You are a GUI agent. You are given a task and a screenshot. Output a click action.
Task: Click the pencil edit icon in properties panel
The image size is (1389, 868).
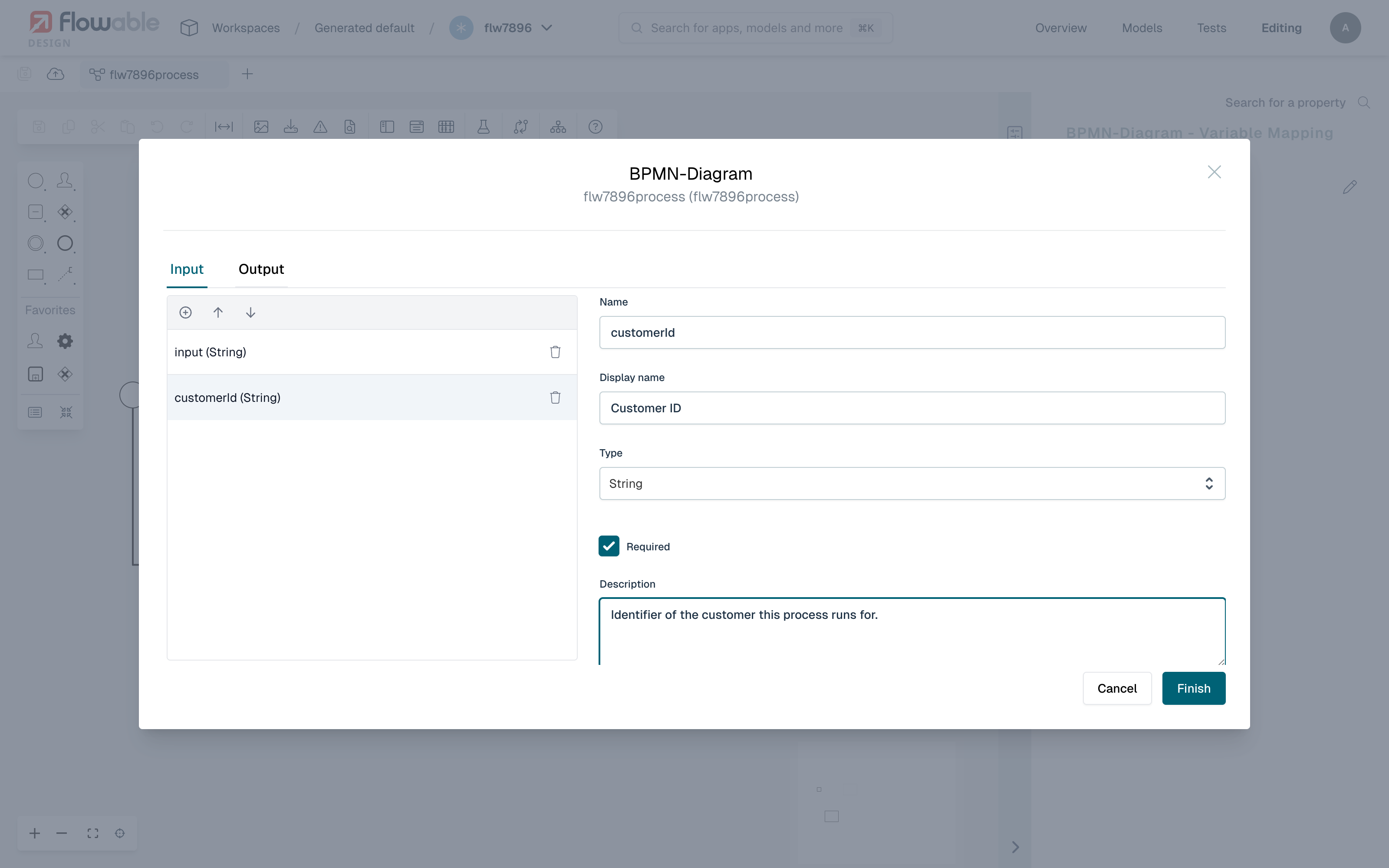click(x=1350, y=187)
